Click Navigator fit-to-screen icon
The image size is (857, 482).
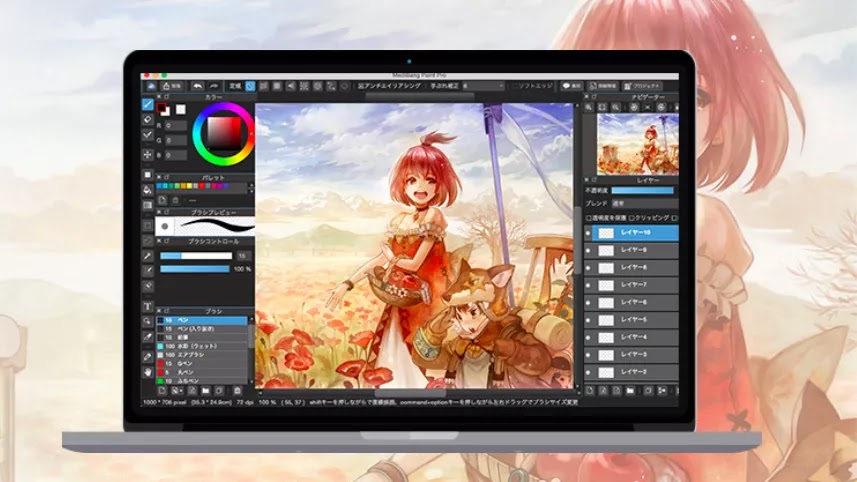[x=602, y=108]
